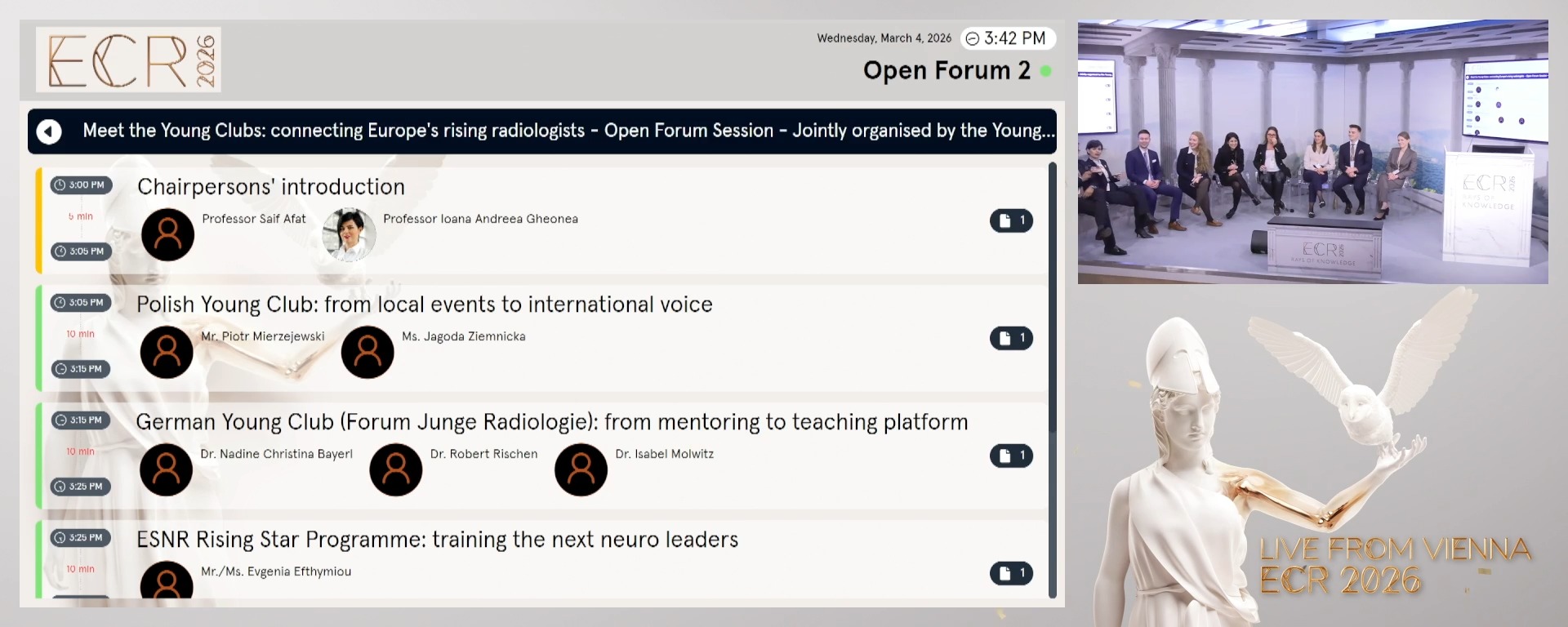Open Polish Young Club talk title
Screen dimensions: 1568x627
coord(425,305)
